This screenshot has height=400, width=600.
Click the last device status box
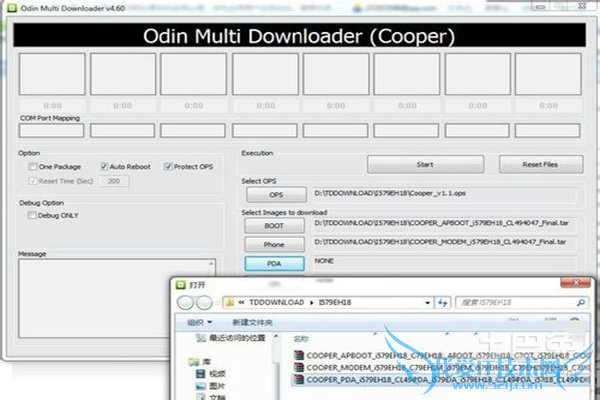pos(548,74)
